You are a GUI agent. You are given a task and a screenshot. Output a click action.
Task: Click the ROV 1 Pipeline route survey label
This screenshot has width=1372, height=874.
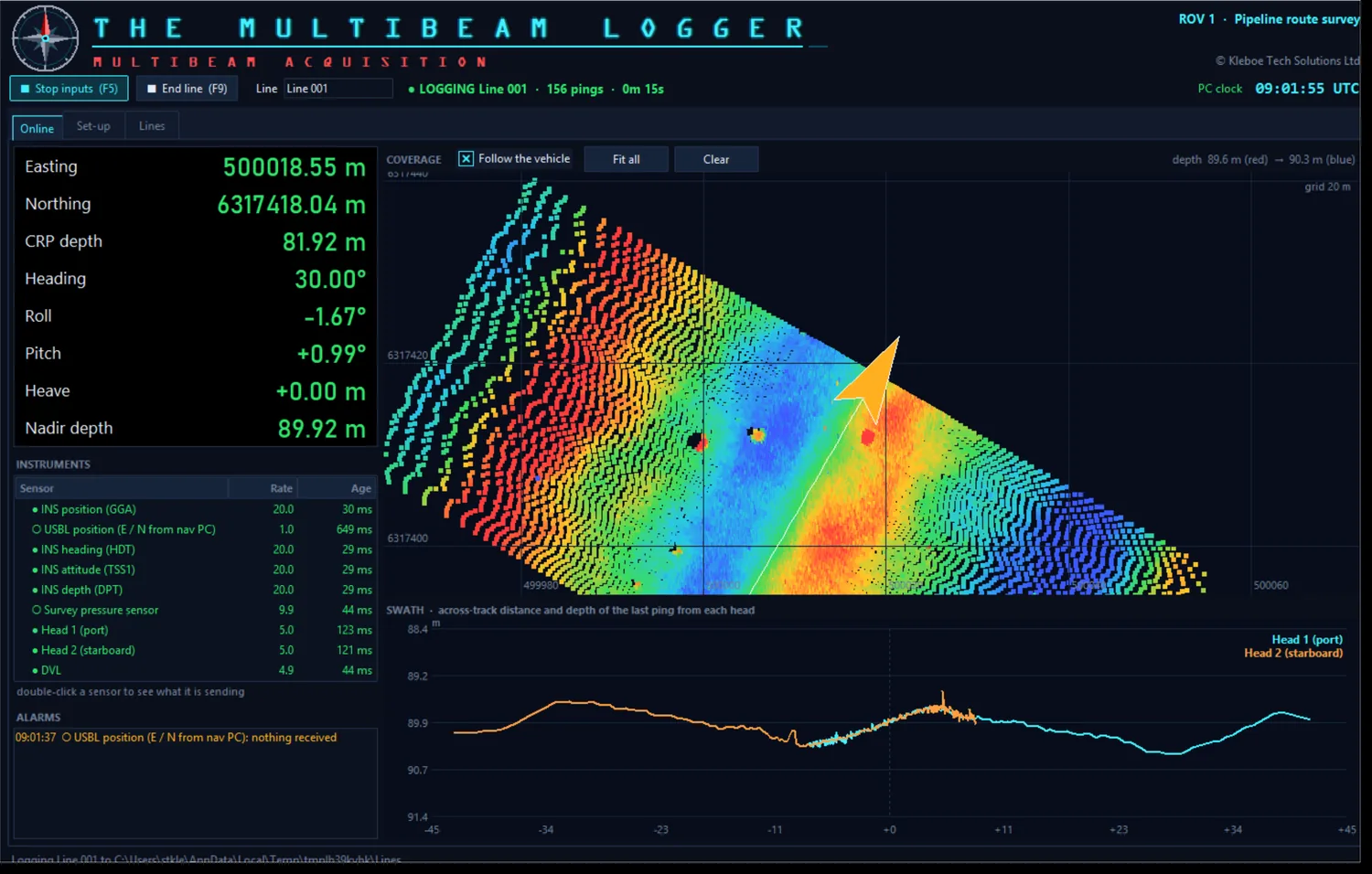[x=1269, y=19]
